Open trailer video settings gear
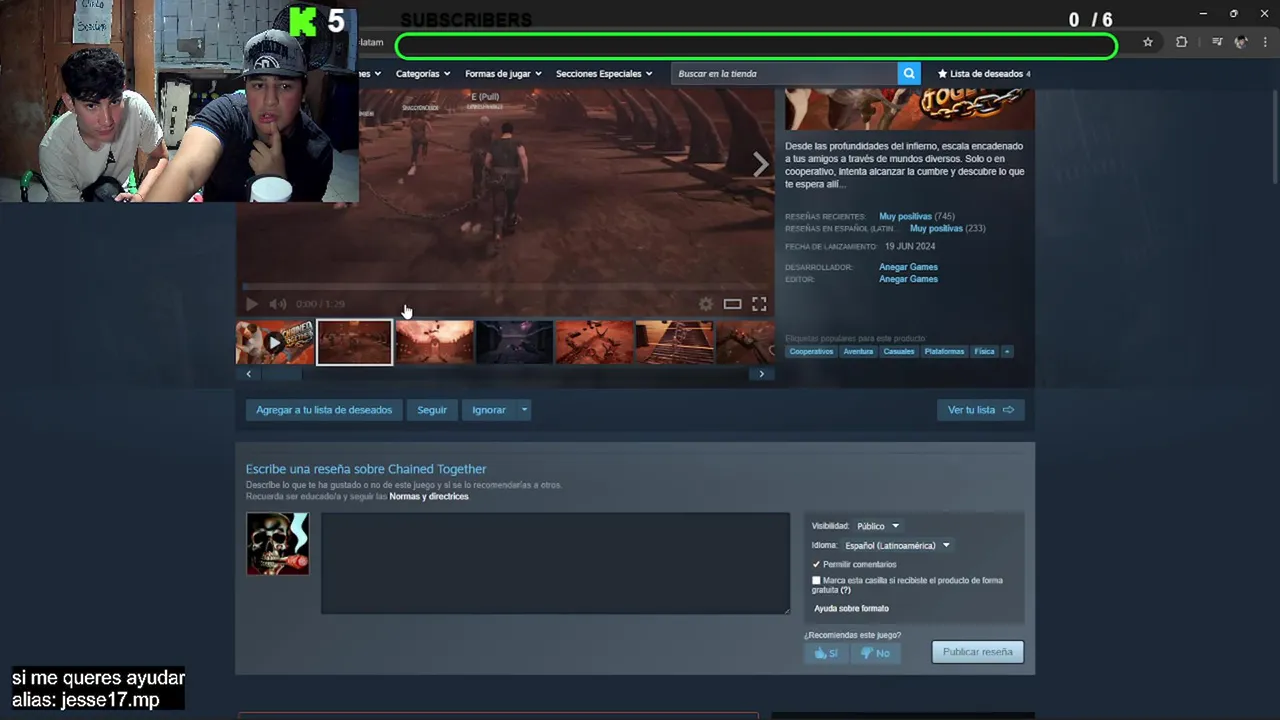Image resolution: width=1280 pixels, height=720 pixels. (x=706, y=304)
